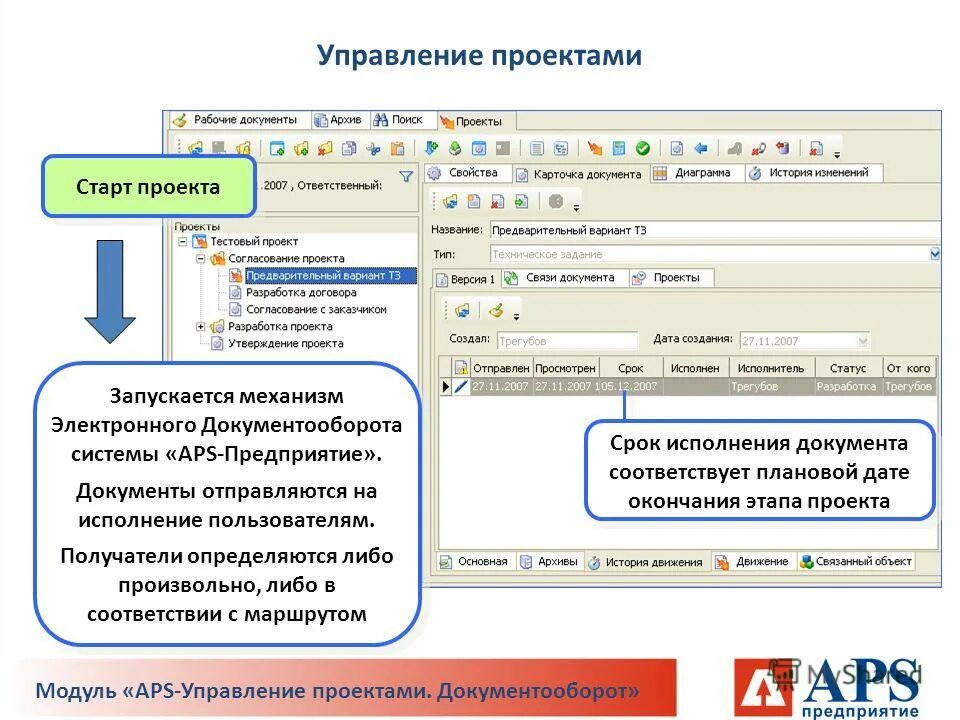Click the green stacked download icon

[x=455, y=148]
